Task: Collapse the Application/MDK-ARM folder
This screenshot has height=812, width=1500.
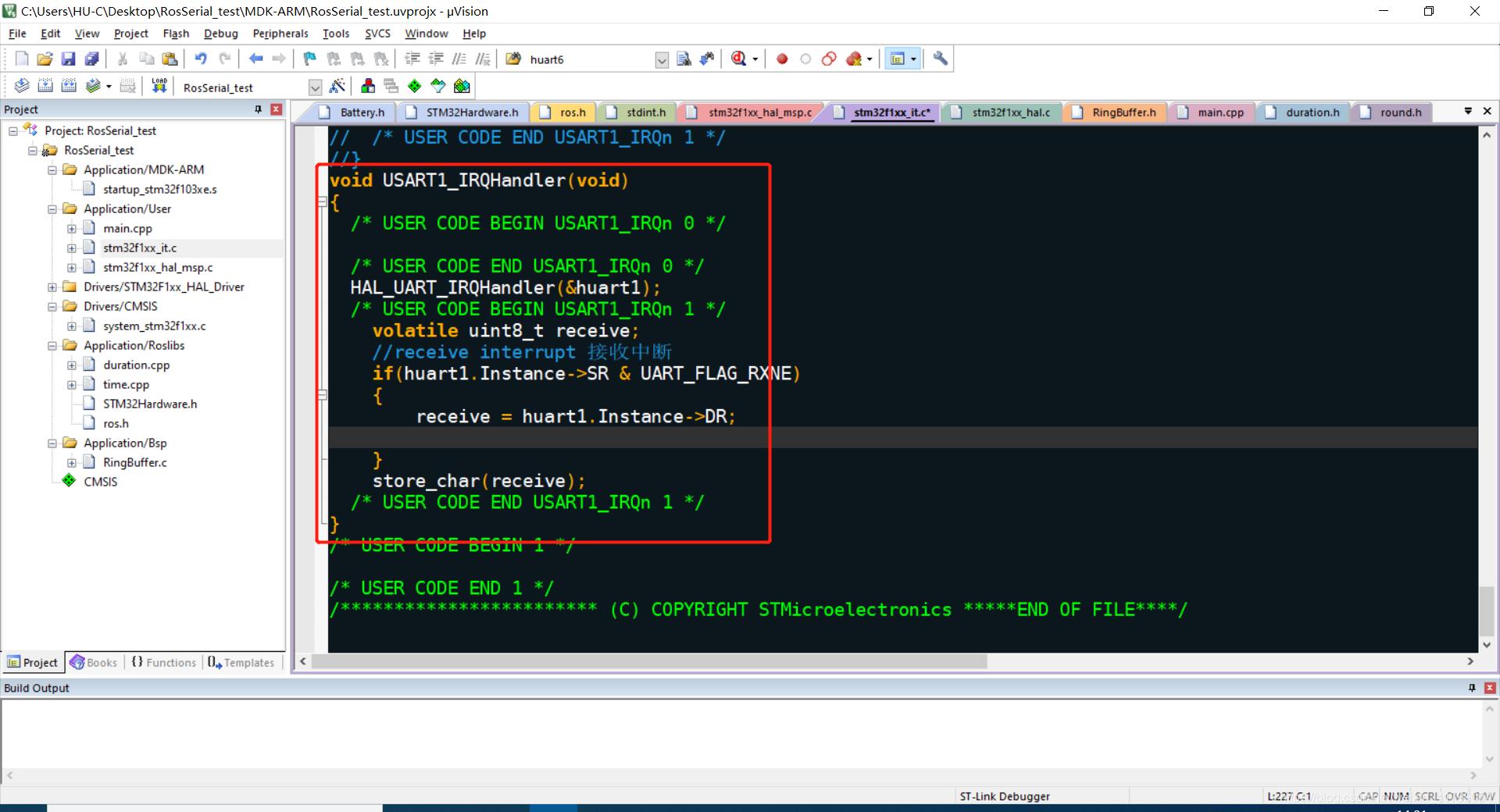Action: [x=52, y=169]
